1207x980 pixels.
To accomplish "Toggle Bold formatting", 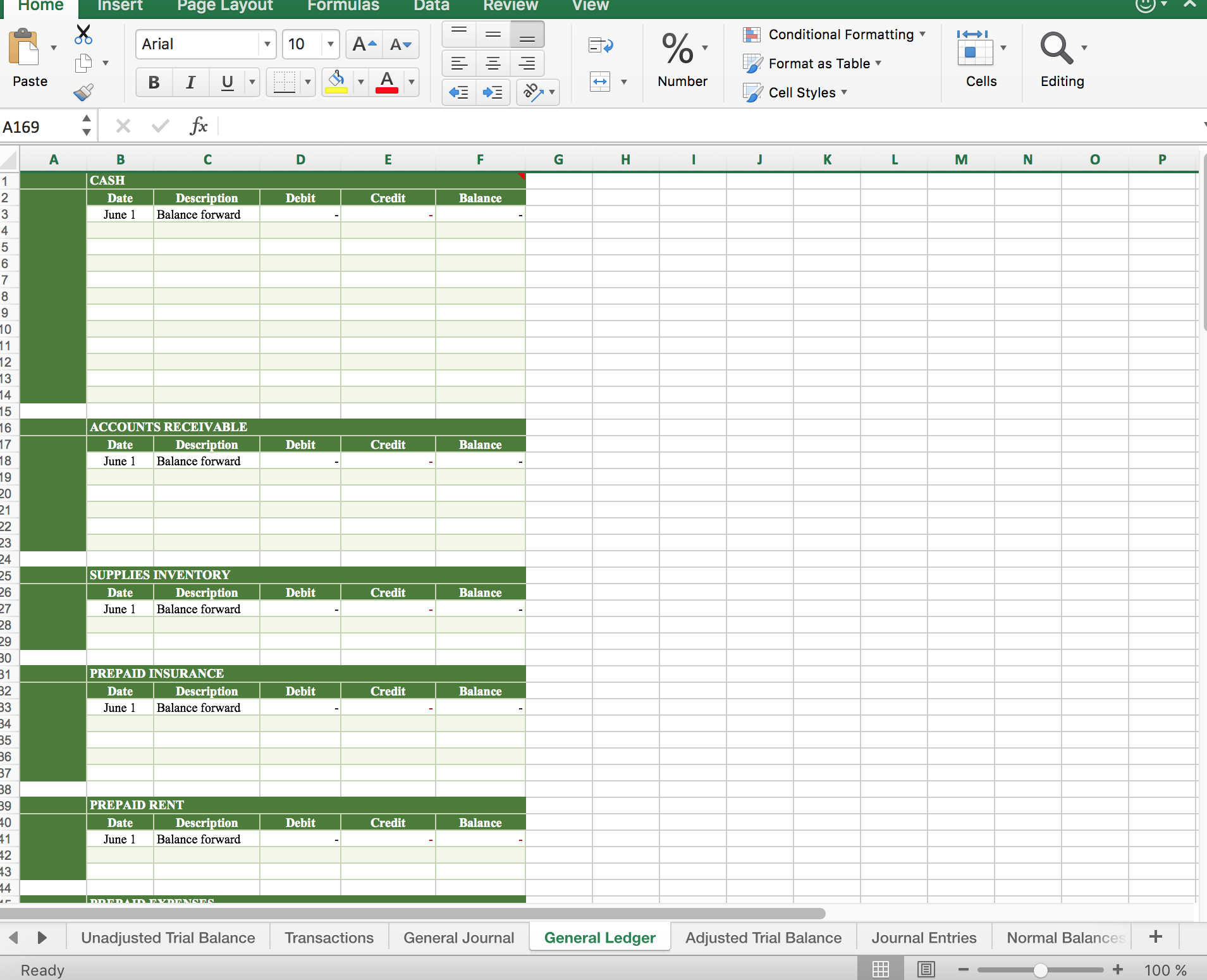I will (154, 82).
